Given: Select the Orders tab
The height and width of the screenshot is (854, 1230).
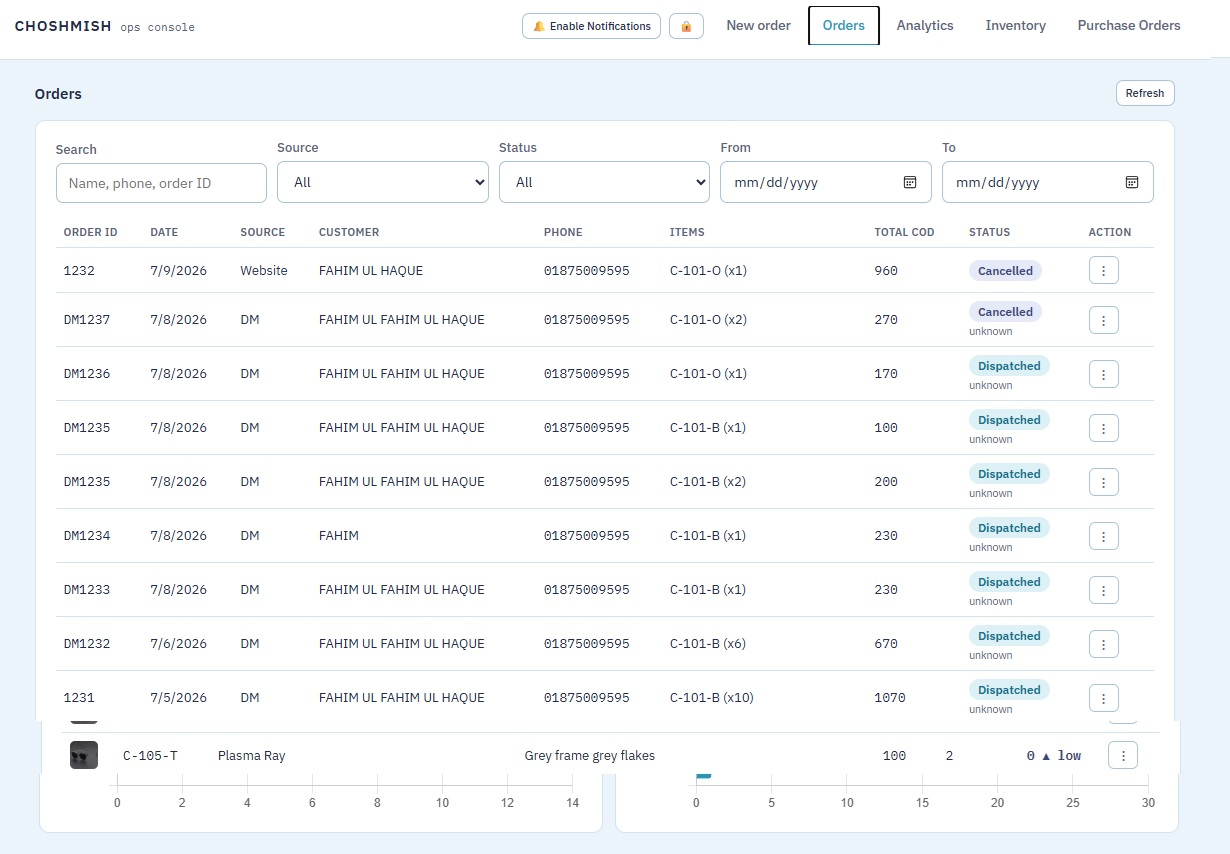Looking at the screenshot, I should (843, 26).
